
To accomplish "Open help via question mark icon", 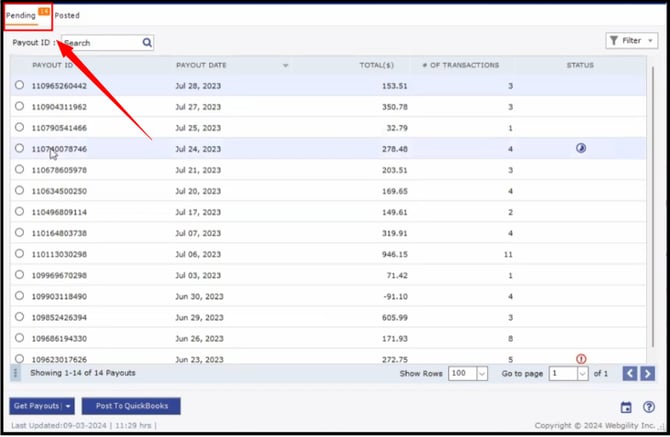I will click(649, 407).
